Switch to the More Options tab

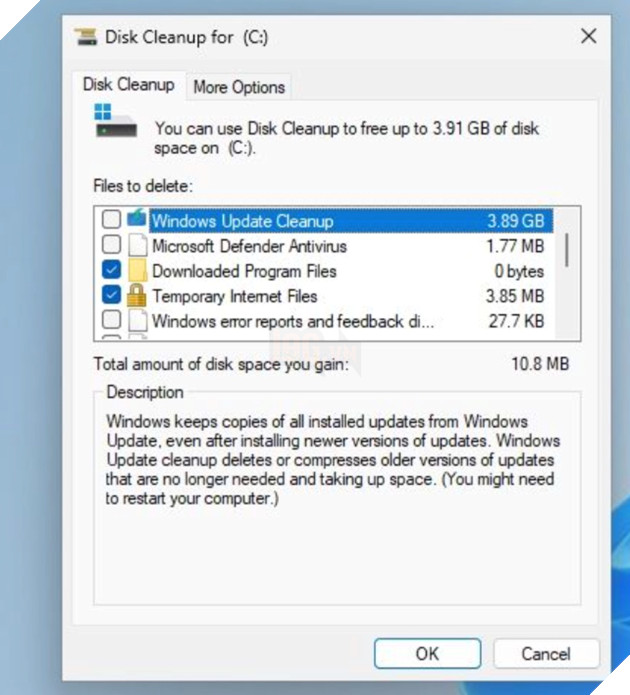tap(239, 87)
